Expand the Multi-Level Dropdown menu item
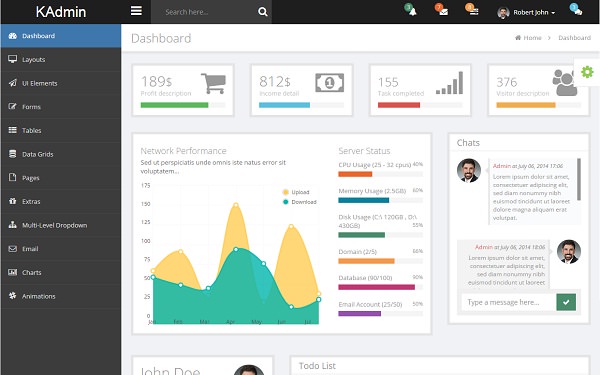The height and width of the screenshot is (375, 600). 61,225
